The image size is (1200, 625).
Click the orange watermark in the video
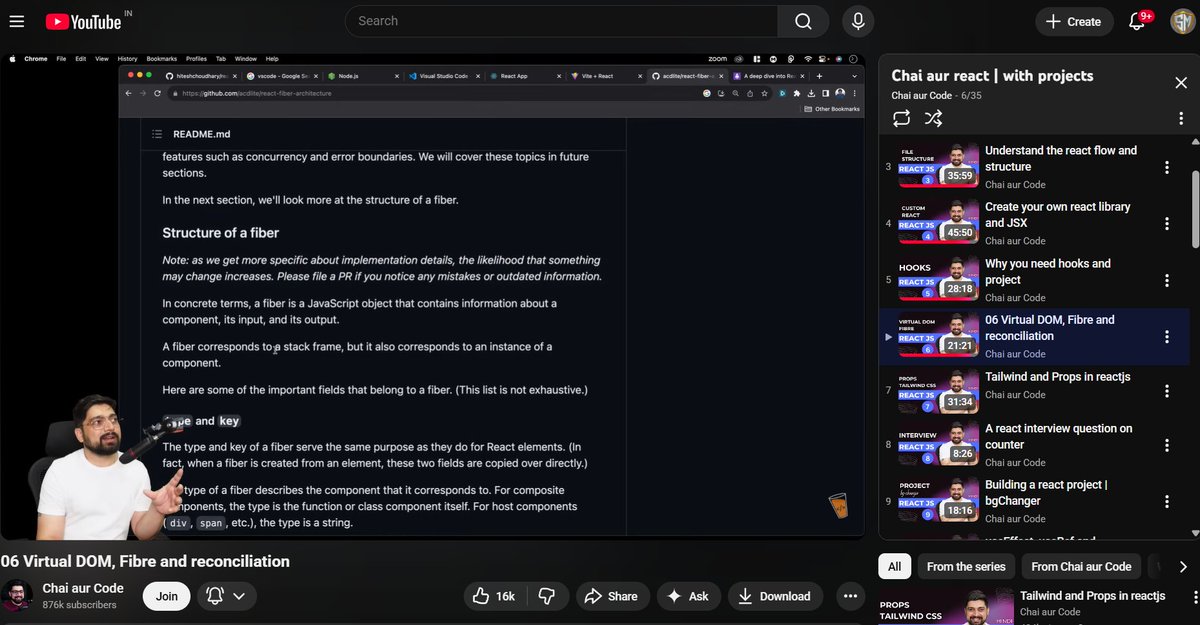point(839,505)
